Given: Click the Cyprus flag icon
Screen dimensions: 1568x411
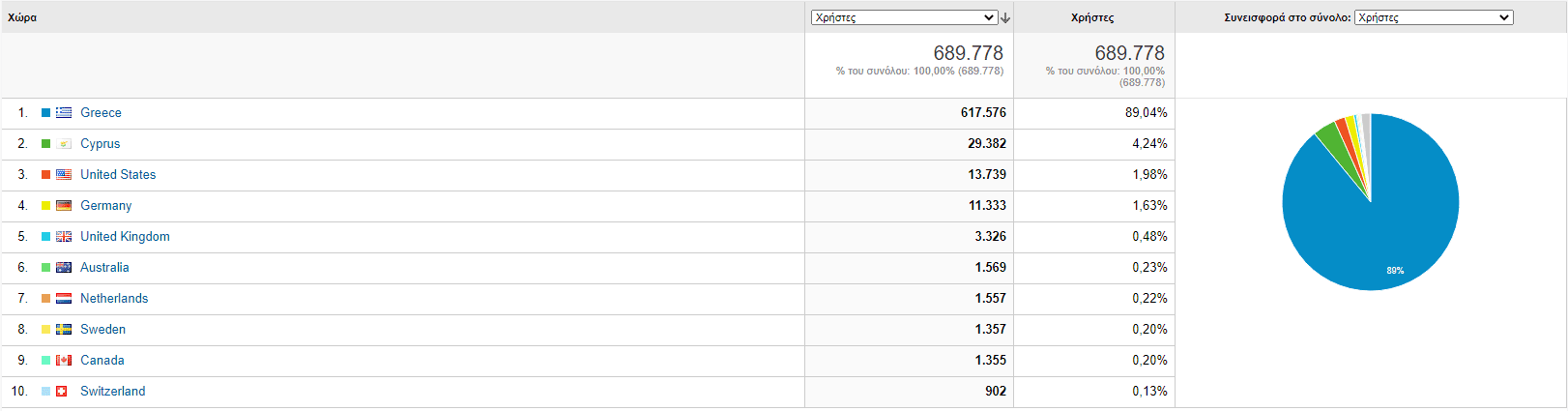Looking at the screenshot, I should [x=64, y=144].
